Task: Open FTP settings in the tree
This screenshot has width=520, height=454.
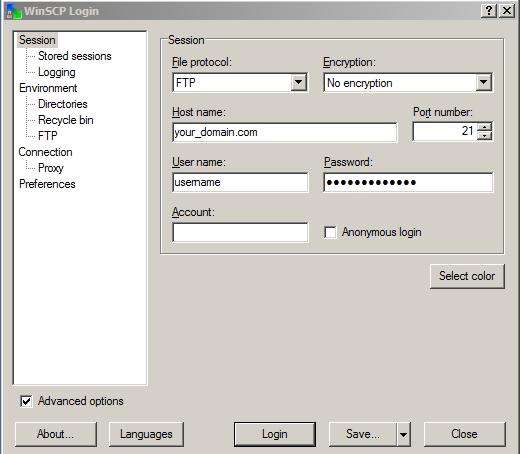Action: point(48,136)
